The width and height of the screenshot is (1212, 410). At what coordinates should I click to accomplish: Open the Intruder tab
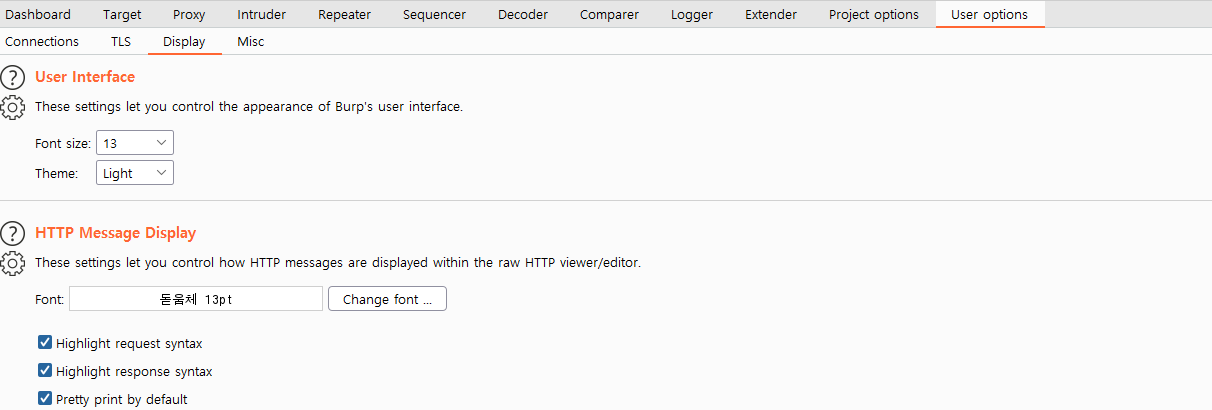click(x=261, y=14)
